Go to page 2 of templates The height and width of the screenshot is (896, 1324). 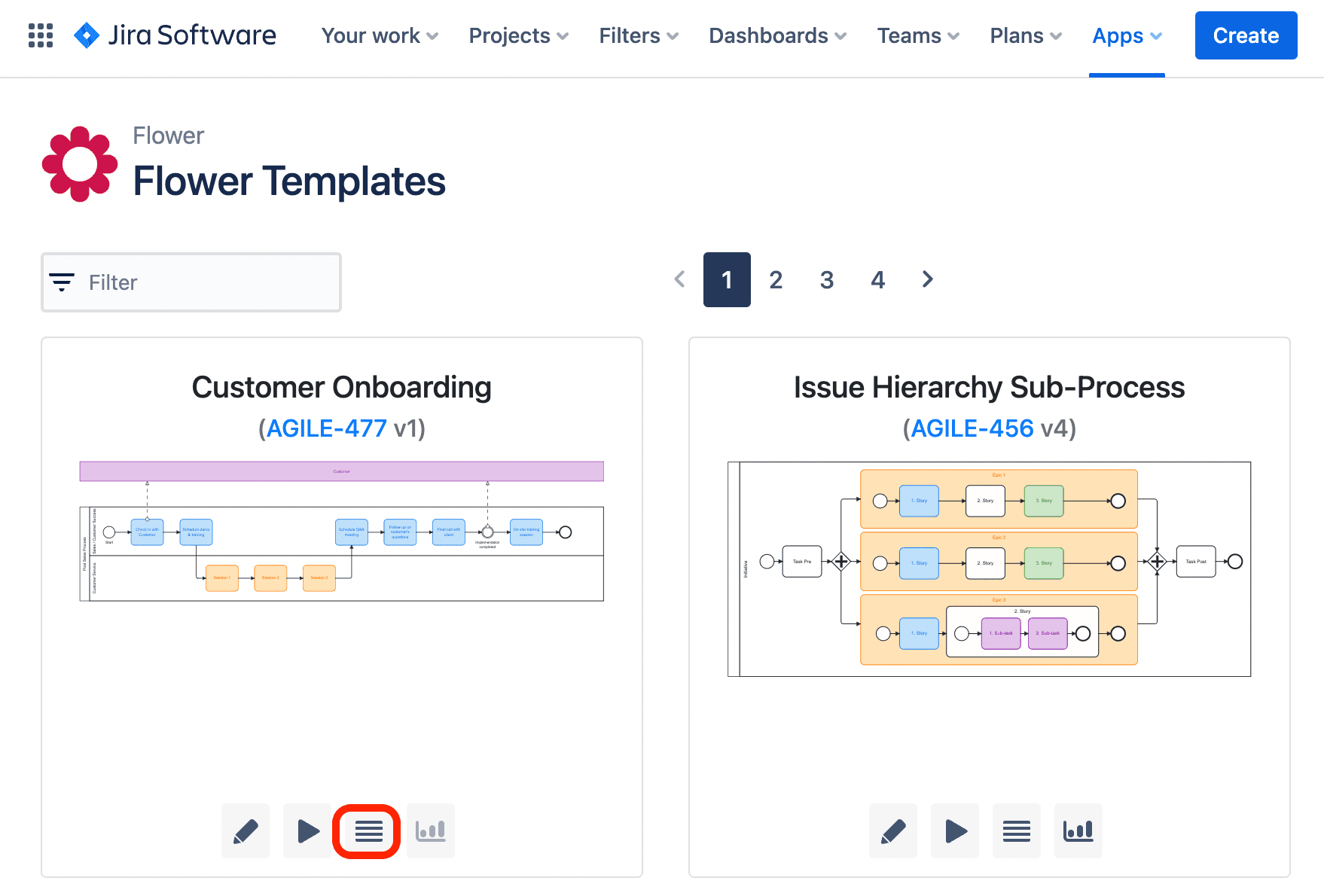(x=776, y=279)
